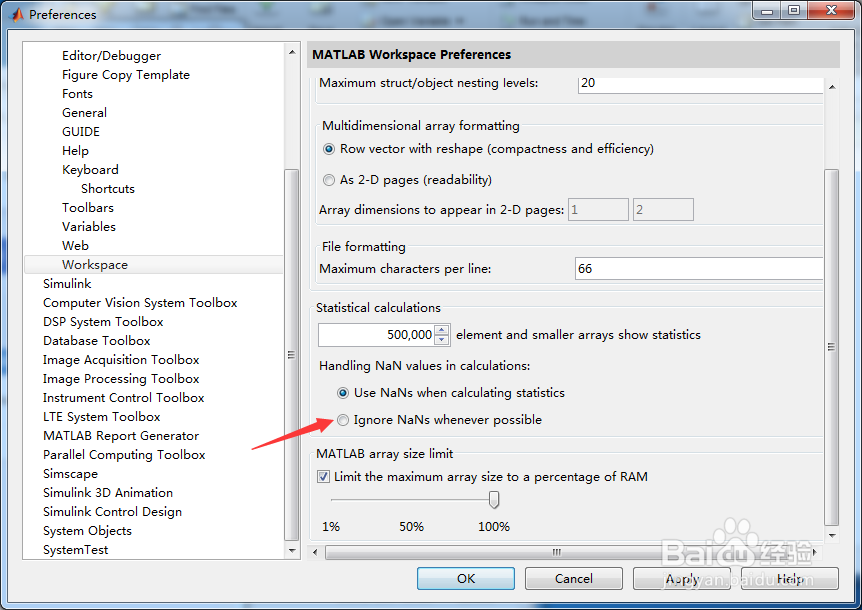This screenshot has height=610, width=862.
Task: Open Simulink 3D Animation preferences
Action: tap(108, 493)
